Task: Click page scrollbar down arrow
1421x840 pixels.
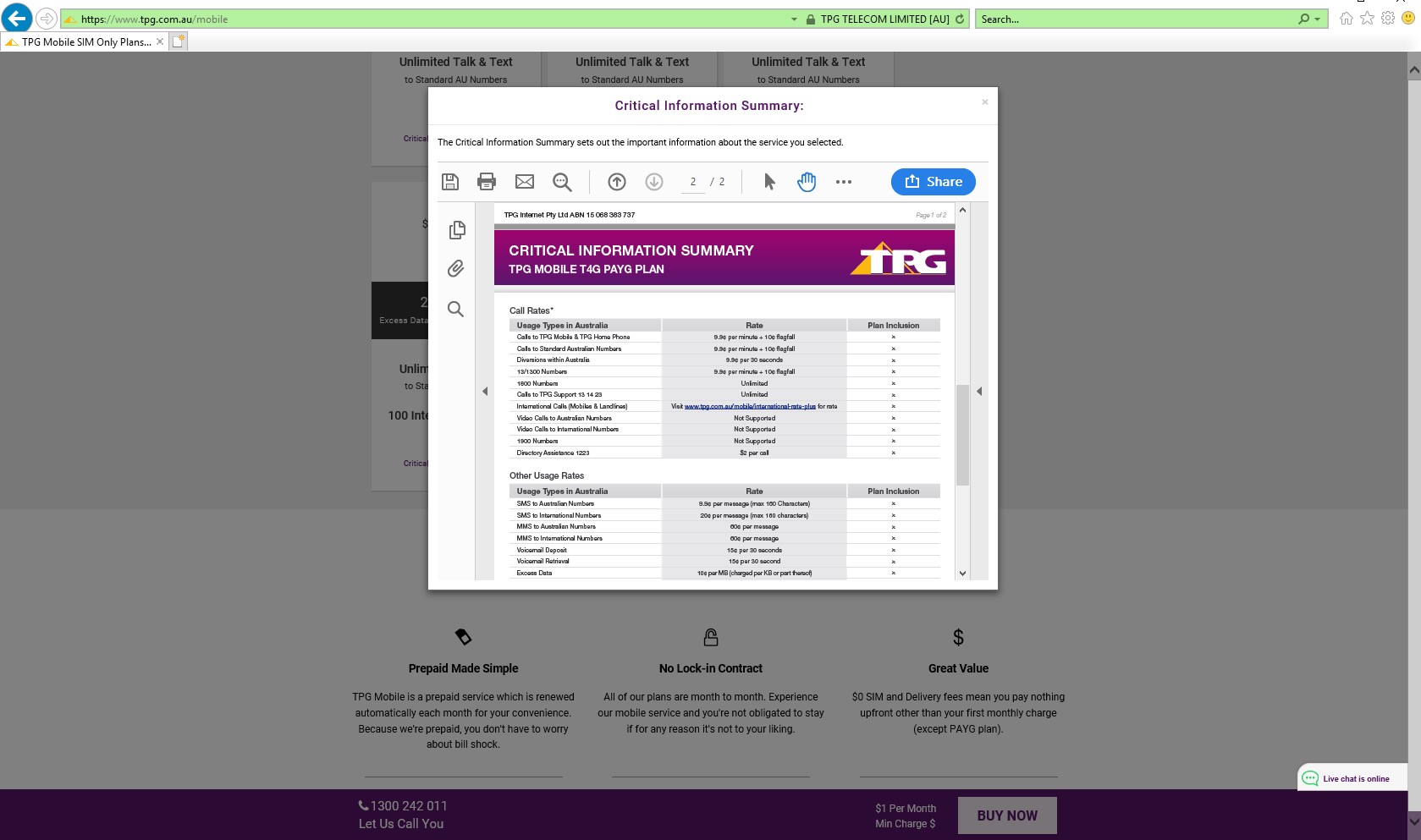Action: [x=1413, y=821]
